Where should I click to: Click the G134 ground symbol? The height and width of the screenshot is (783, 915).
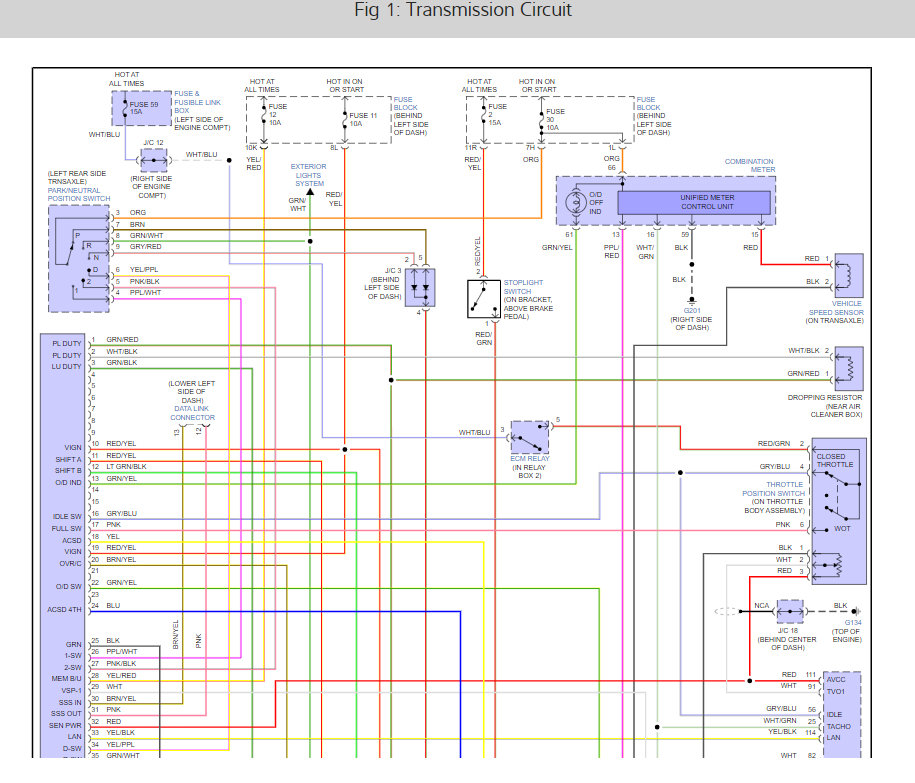click(x=855, y=611)
